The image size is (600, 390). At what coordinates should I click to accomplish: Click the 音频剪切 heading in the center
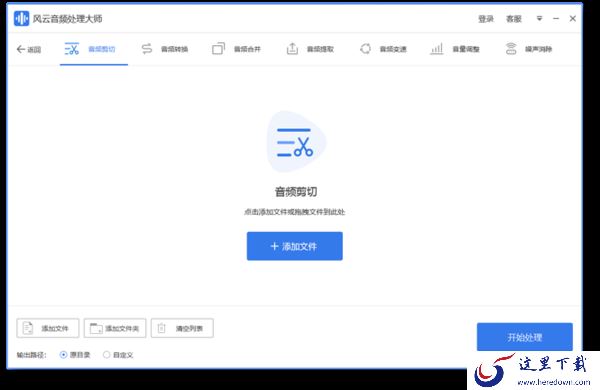pos(296,192)
